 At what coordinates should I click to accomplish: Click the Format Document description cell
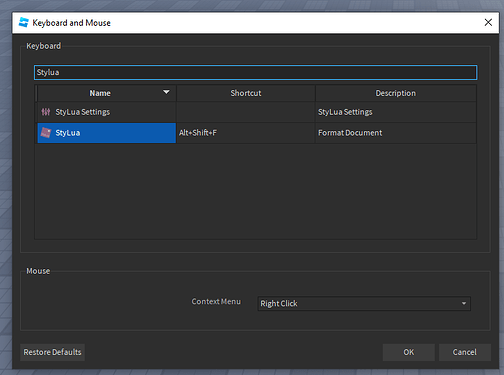pyautogui.click(x=396, y=133)
